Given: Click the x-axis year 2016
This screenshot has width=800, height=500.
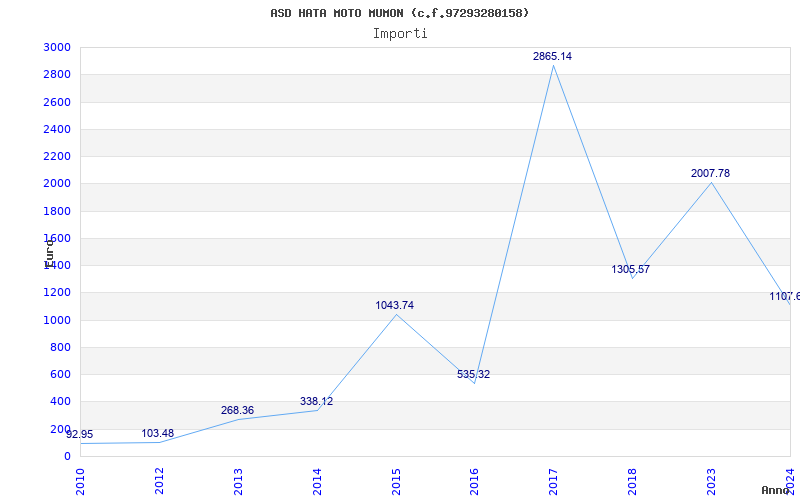Looking at the screenshot, I should [474, 481].
